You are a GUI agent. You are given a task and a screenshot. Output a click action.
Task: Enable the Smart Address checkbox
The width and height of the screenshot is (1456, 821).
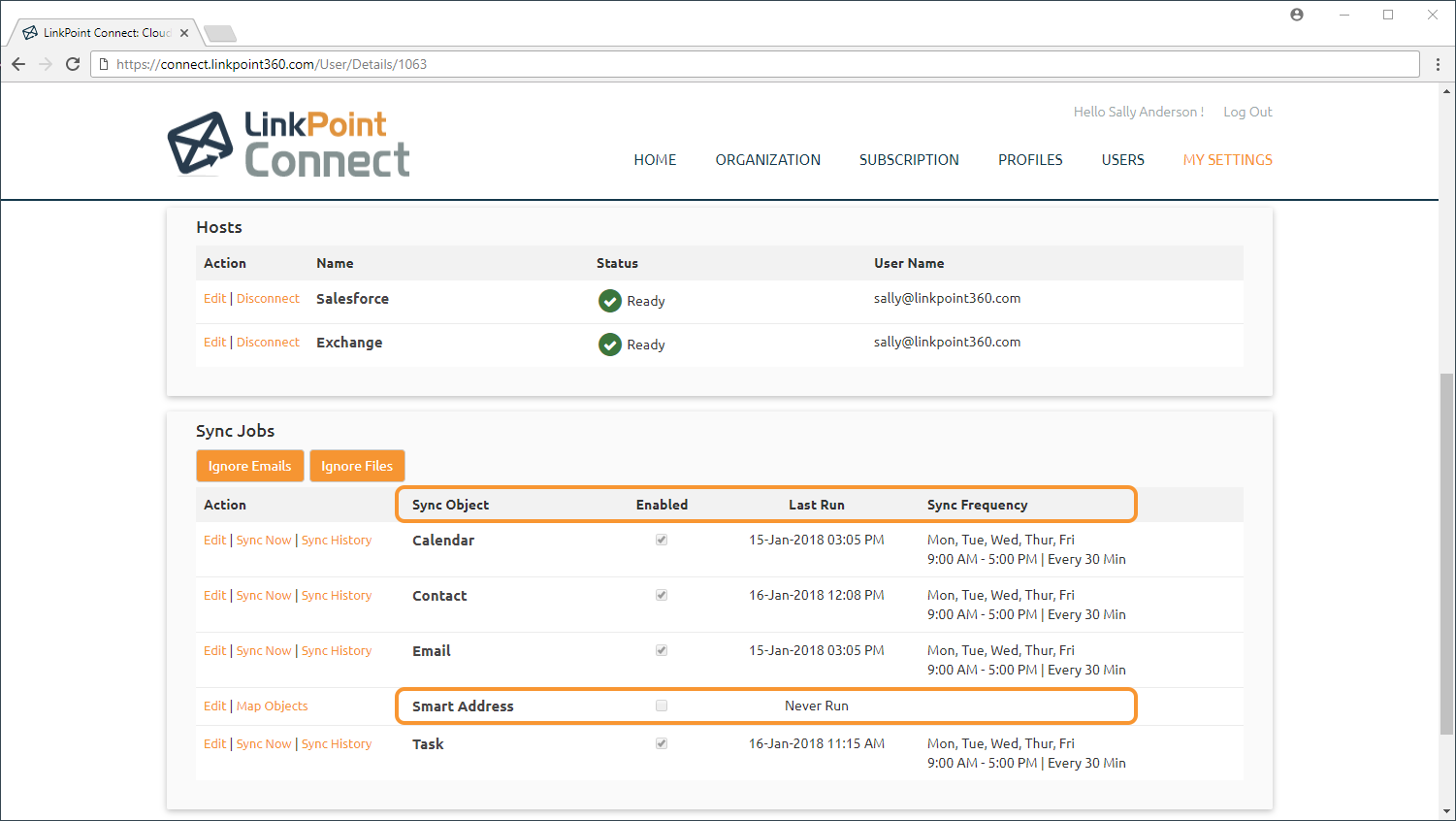click(x=662, y=706)
